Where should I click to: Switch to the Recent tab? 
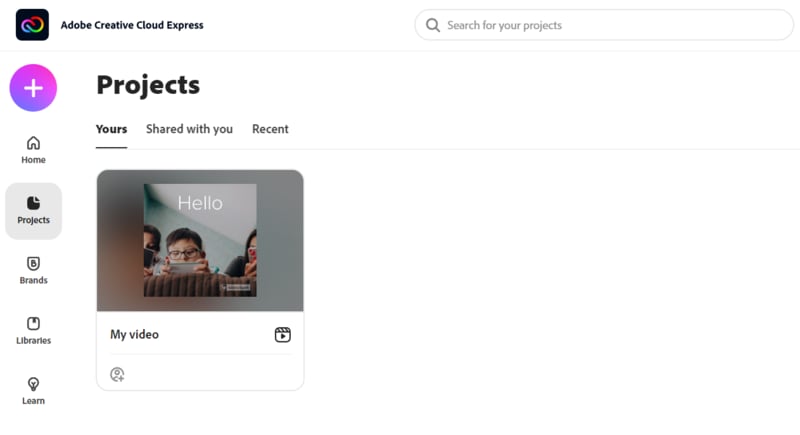[270, 129]
